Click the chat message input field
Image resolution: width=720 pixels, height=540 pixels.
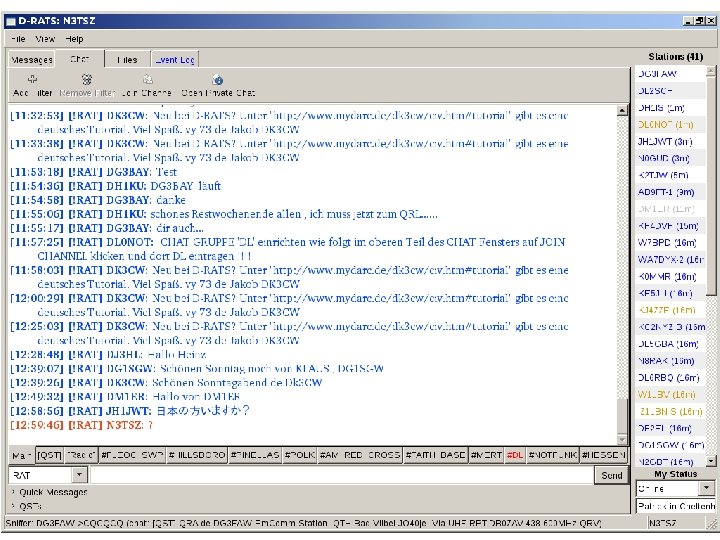click(342, 475)
